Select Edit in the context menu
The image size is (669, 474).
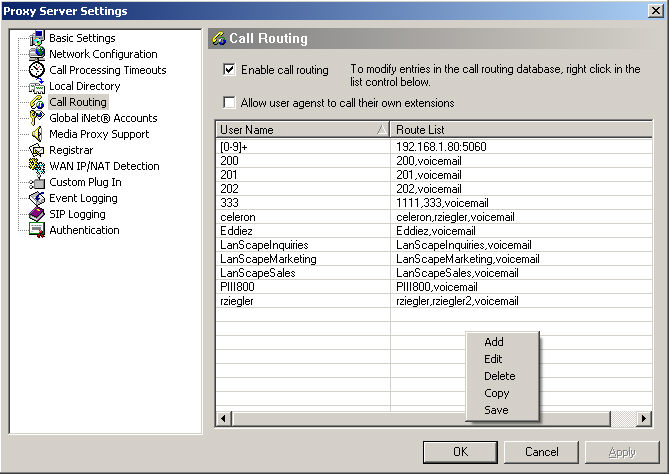pos(493,359)
